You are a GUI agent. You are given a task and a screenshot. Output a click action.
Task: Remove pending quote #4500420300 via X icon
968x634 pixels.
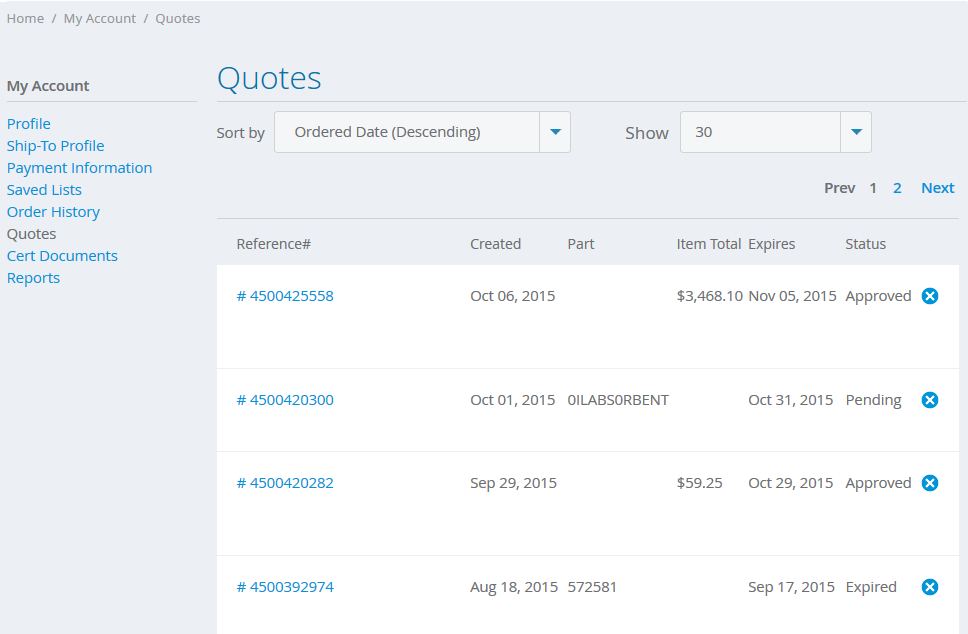click(x=929, y=400)
